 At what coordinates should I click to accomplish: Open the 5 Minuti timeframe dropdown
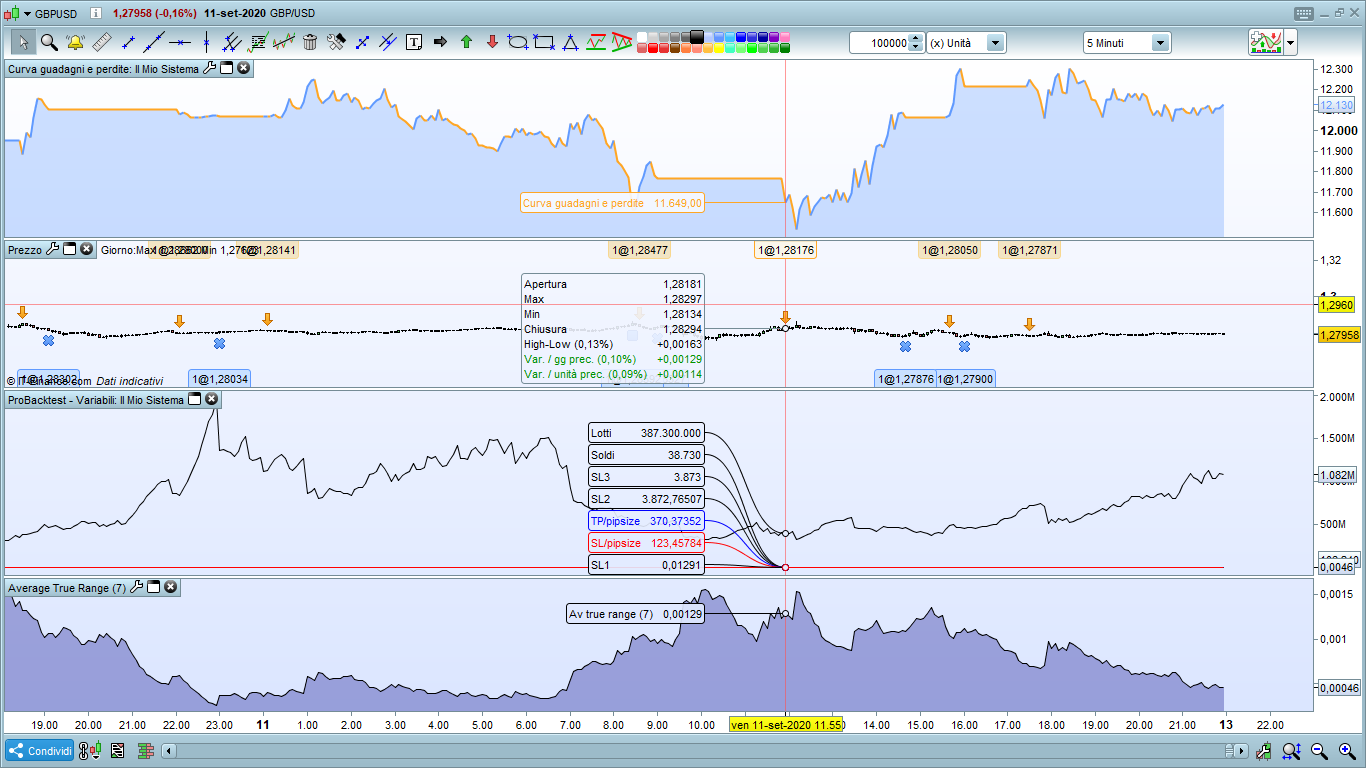coord(1161,43)
